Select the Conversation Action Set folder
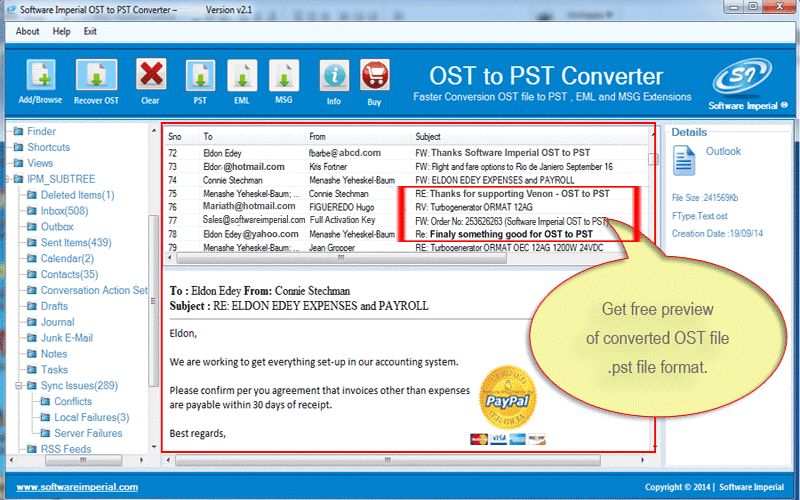800x500 pixels. point(94,290)
